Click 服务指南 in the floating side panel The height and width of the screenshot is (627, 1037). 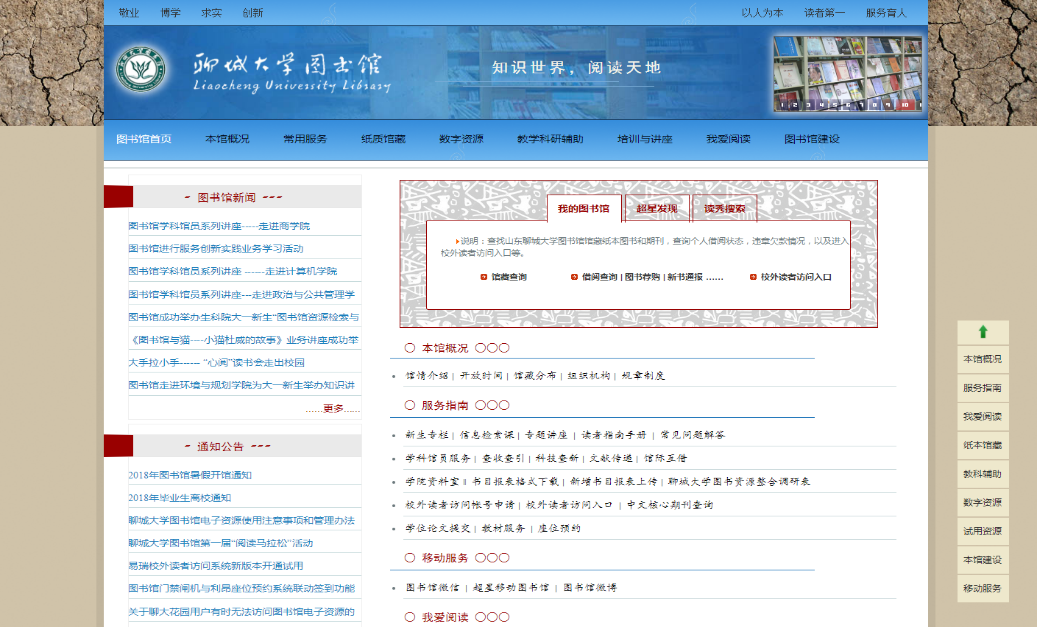point(983,388)
